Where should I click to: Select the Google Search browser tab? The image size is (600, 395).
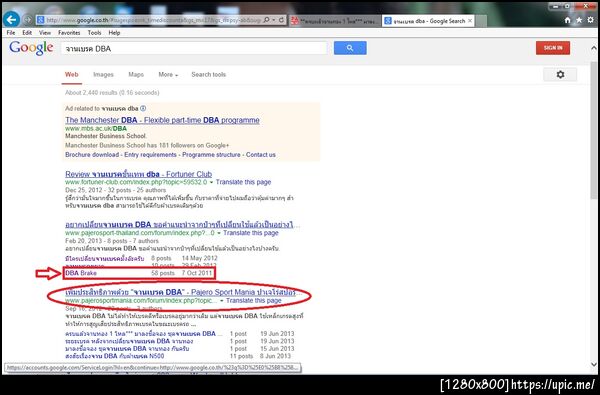click(428, 21)
